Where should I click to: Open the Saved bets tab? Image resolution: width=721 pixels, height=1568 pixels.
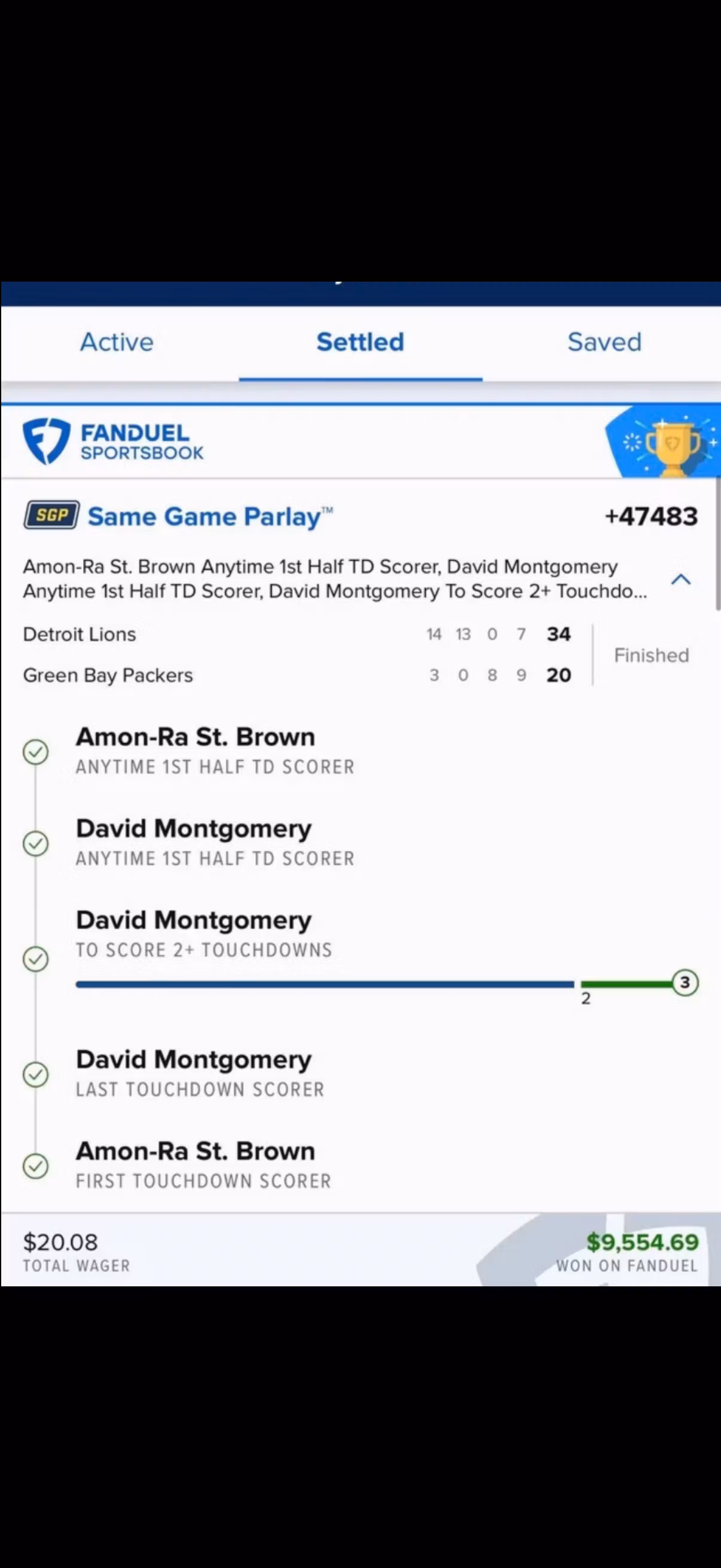coord(604,342)
